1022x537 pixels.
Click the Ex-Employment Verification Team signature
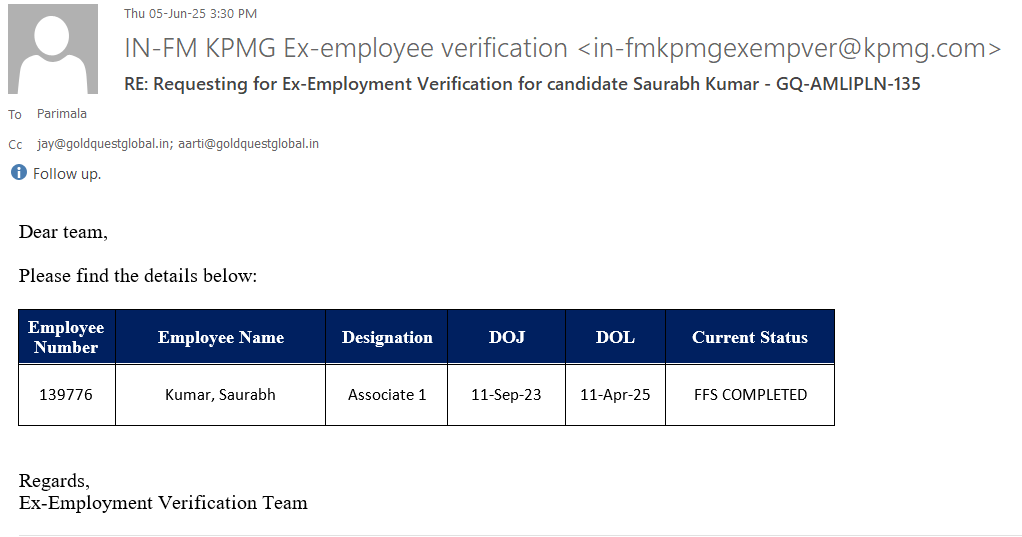163,503
